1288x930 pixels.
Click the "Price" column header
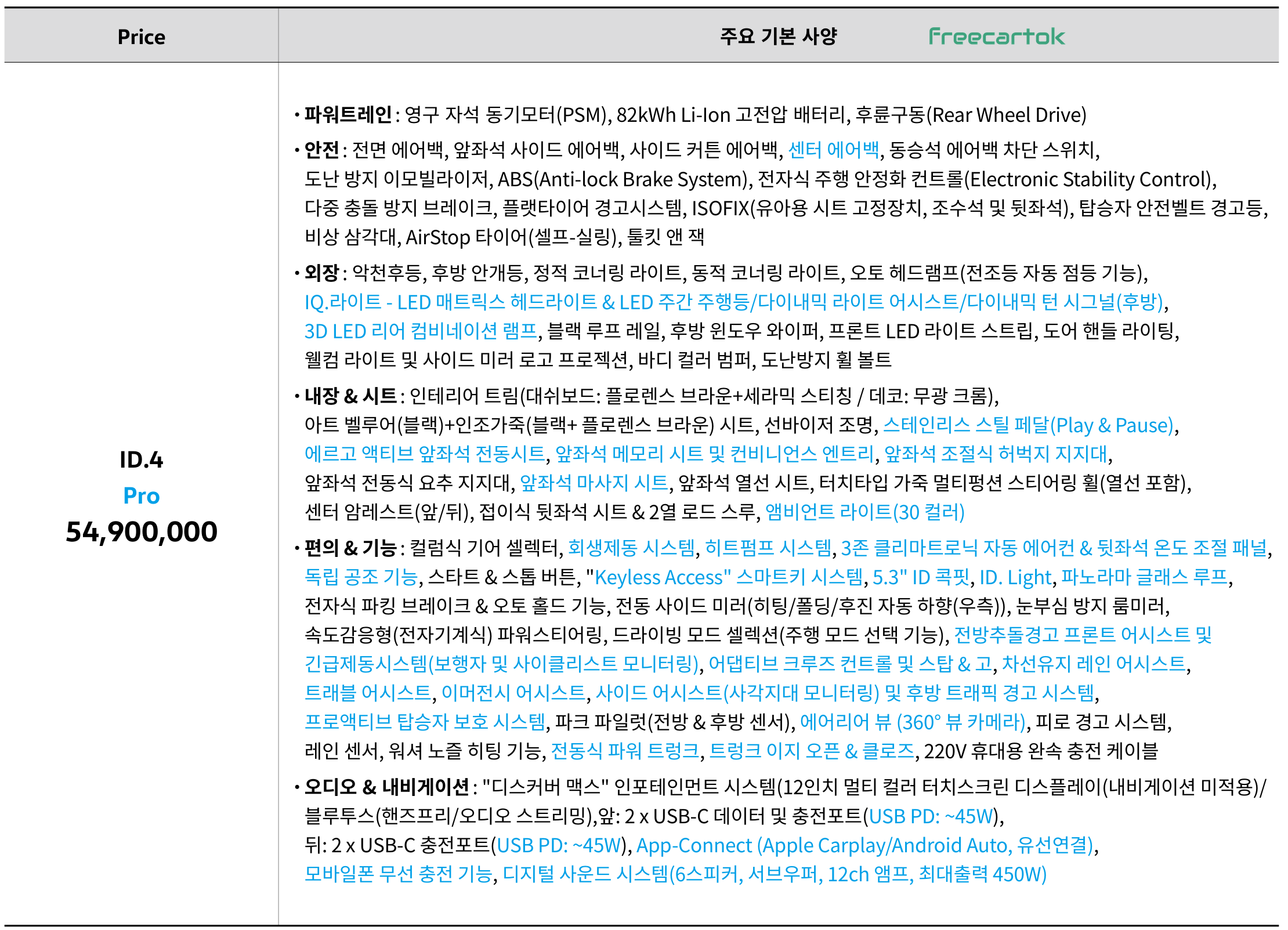[x=142, y=37]
